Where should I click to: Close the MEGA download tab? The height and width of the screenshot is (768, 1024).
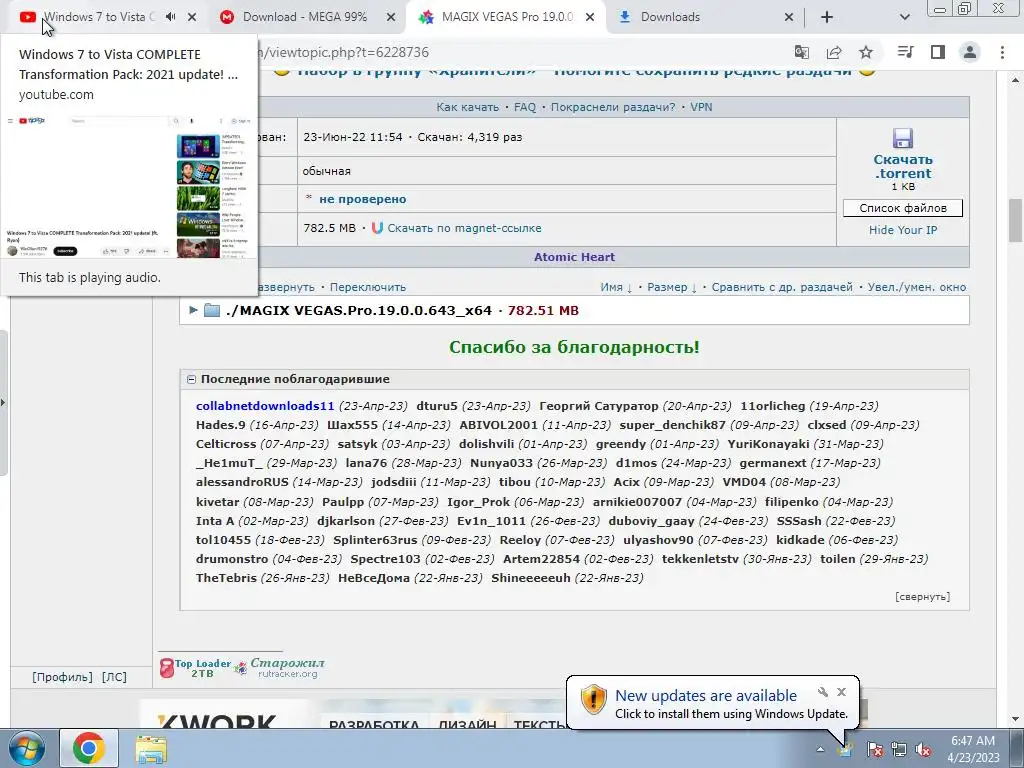[391, 17]
